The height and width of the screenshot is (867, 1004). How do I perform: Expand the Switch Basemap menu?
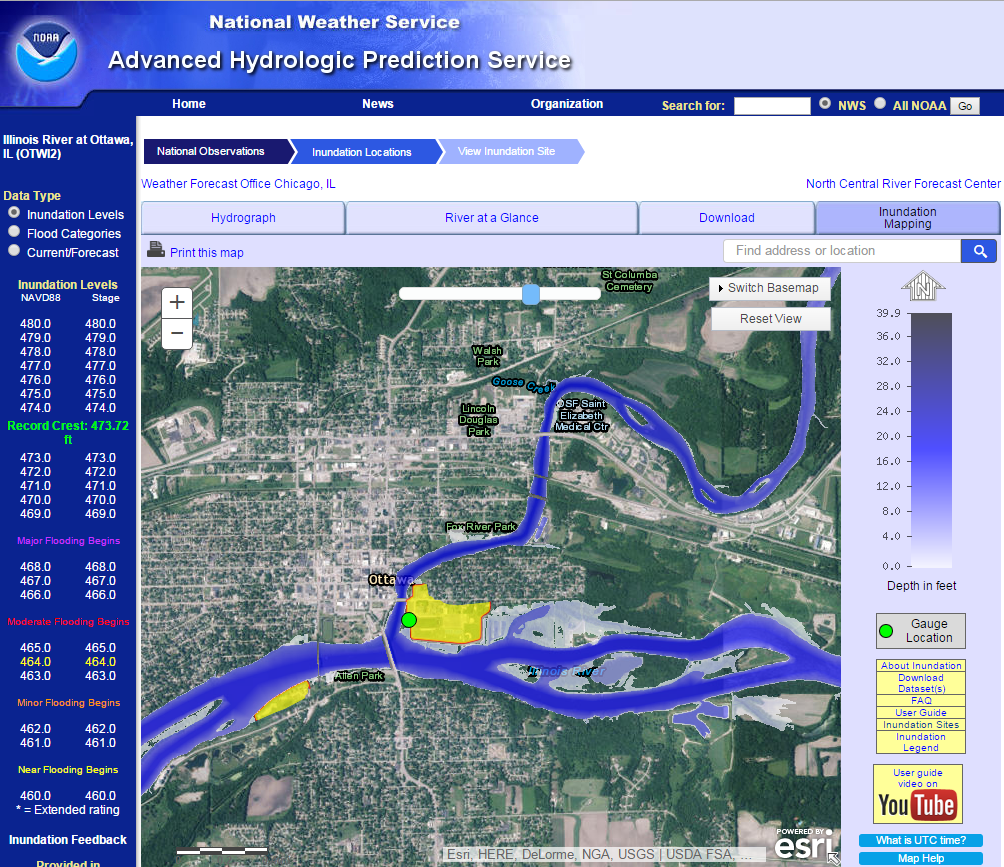click(x=770, y=288)
